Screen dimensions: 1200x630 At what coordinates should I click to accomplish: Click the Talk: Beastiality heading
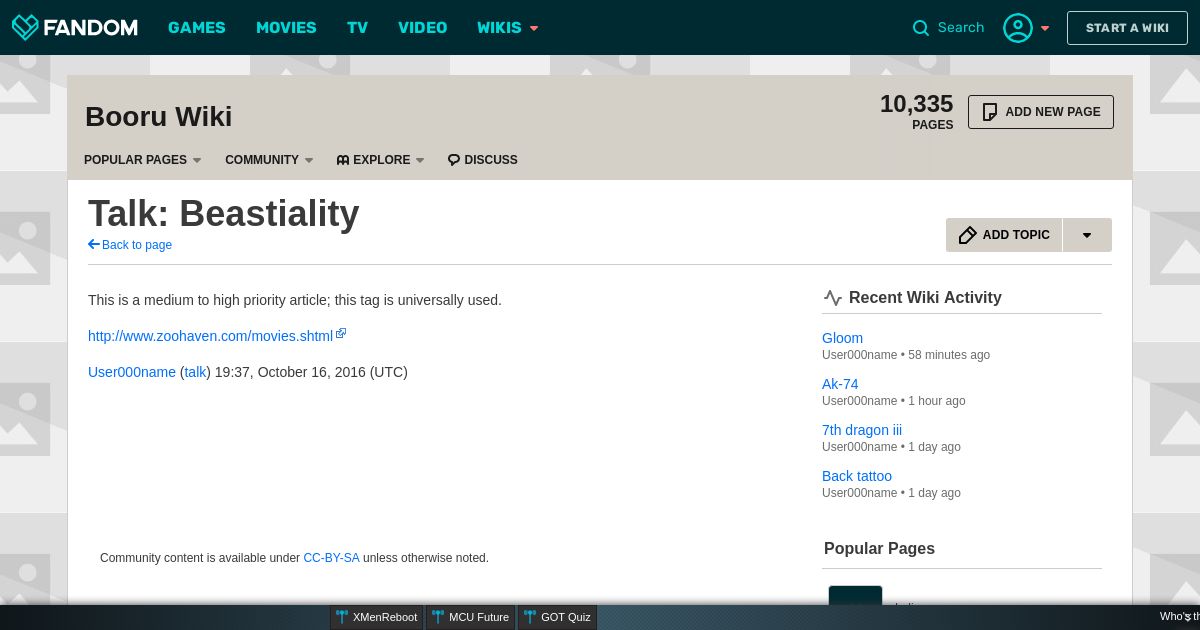(223, 214)
